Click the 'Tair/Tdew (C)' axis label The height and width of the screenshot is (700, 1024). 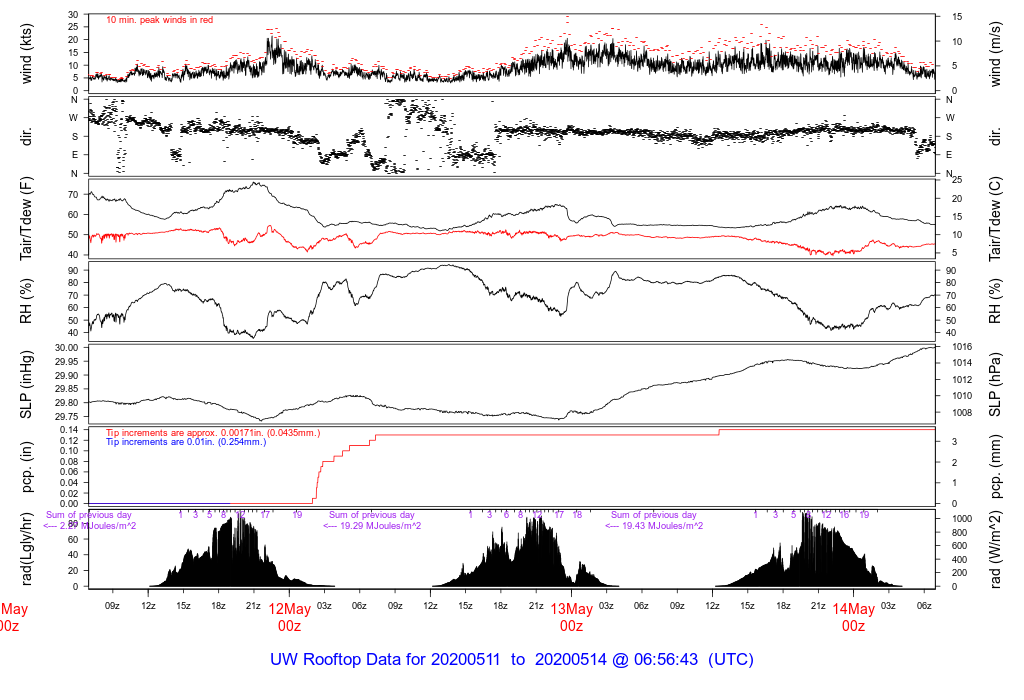(995, 219)
